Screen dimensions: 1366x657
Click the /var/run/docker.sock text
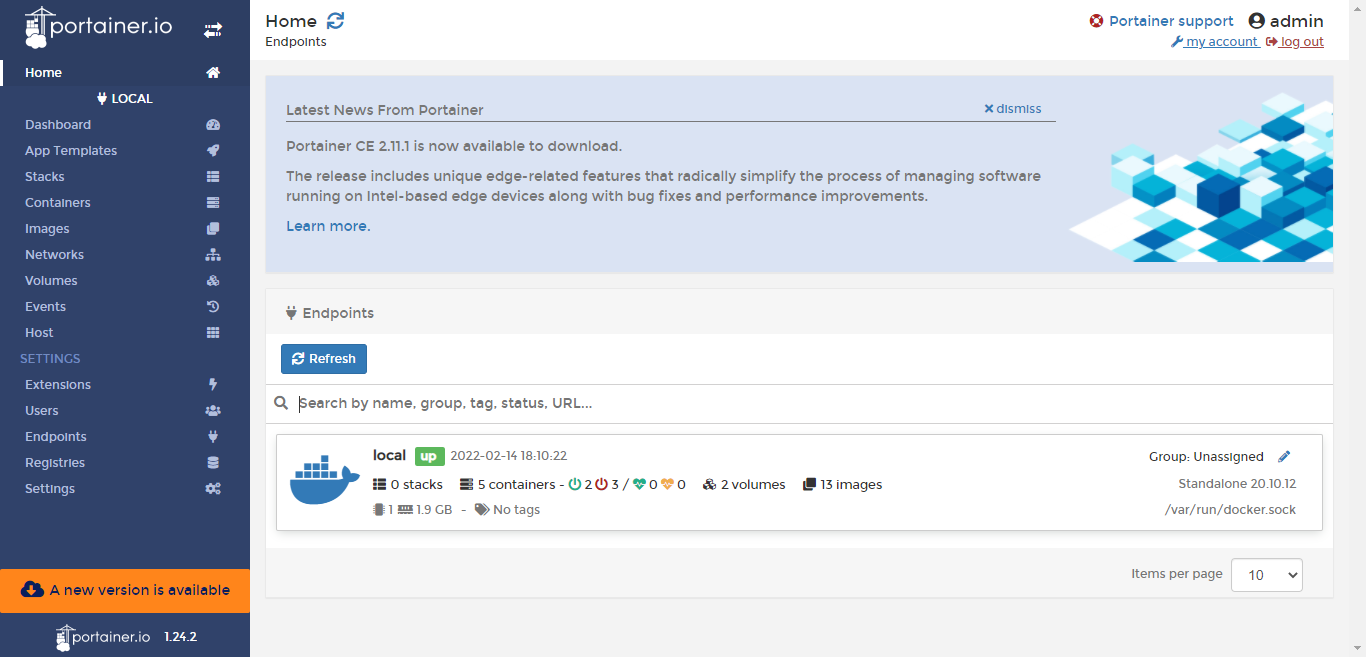pyautogui.click(x=1230, y=510)
